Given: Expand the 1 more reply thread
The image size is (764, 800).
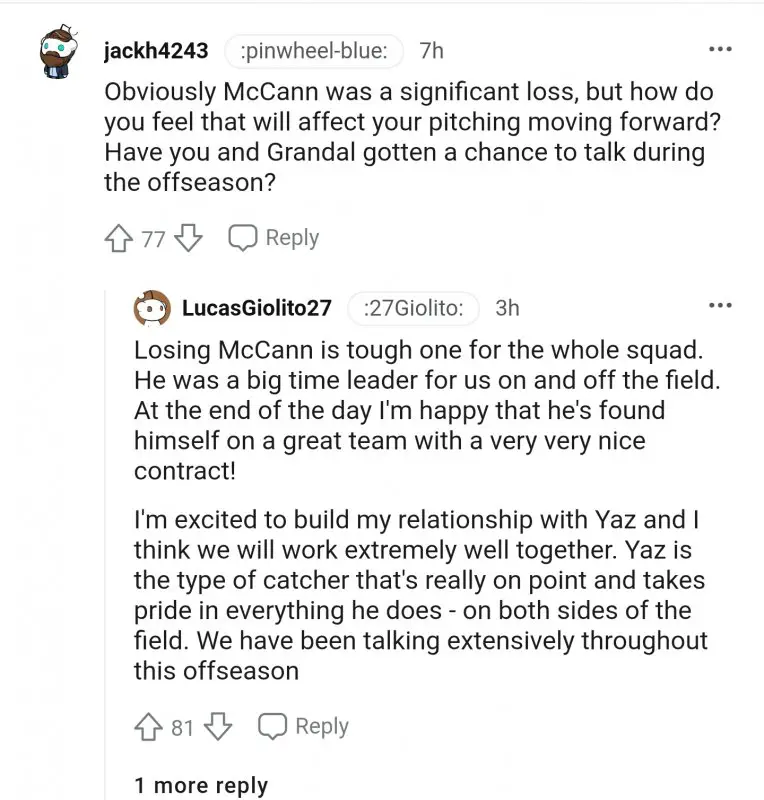Looking at the screenshot, I should 201,785.
